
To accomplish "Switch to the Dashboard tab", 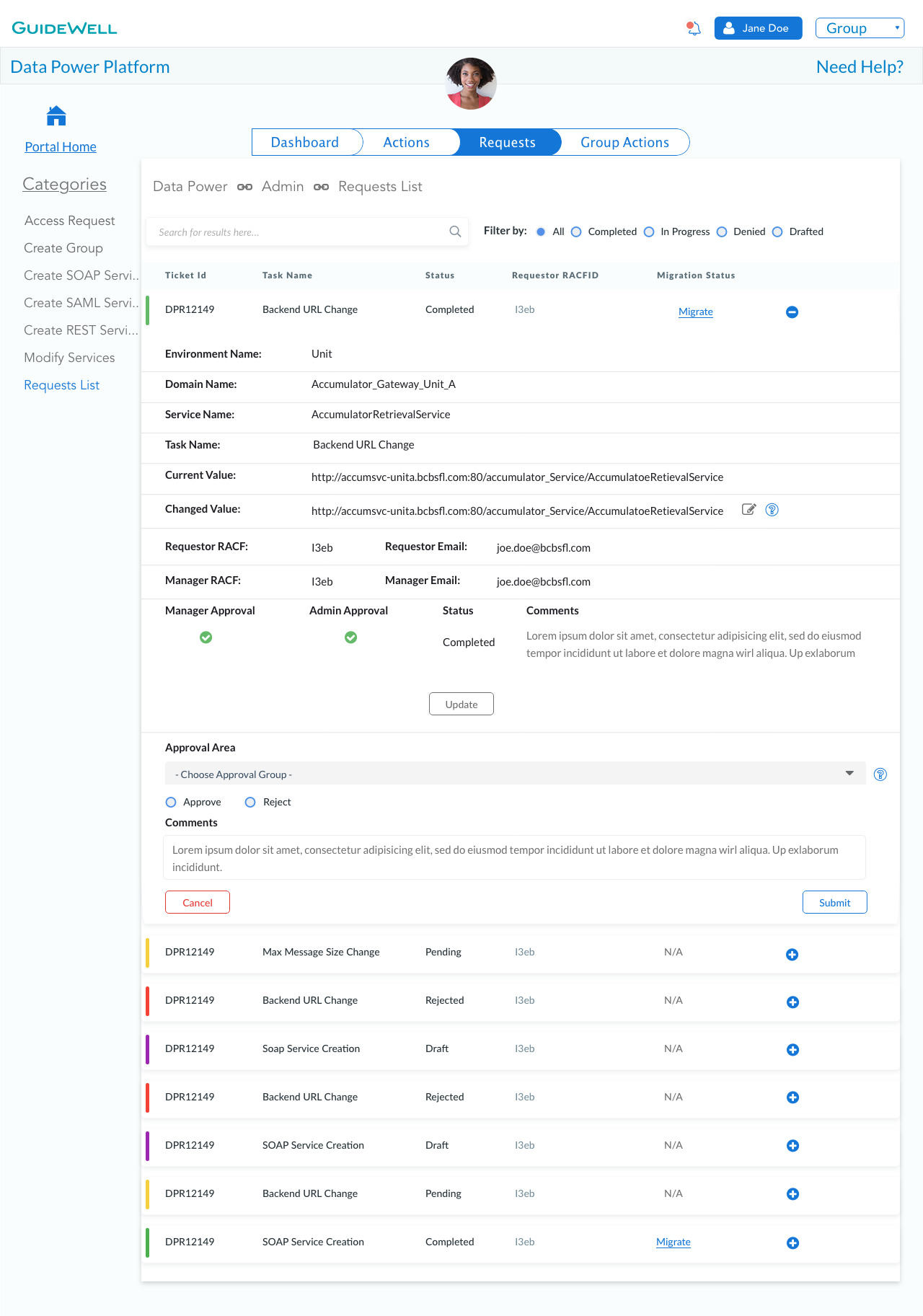I will click(x=305, y=142).
